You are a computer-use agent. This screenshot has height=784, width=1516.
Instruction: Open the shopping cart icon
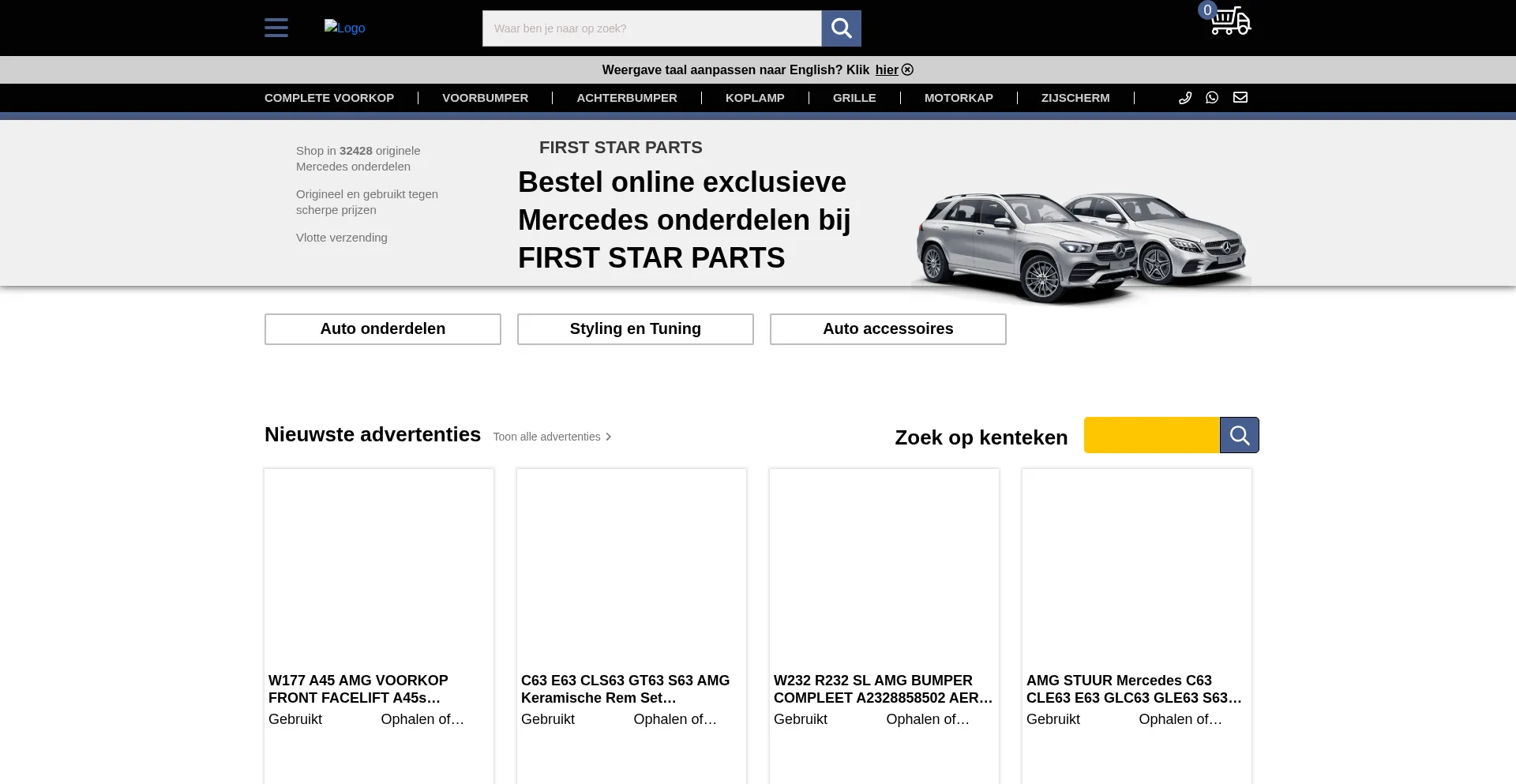coord(1229,21)
